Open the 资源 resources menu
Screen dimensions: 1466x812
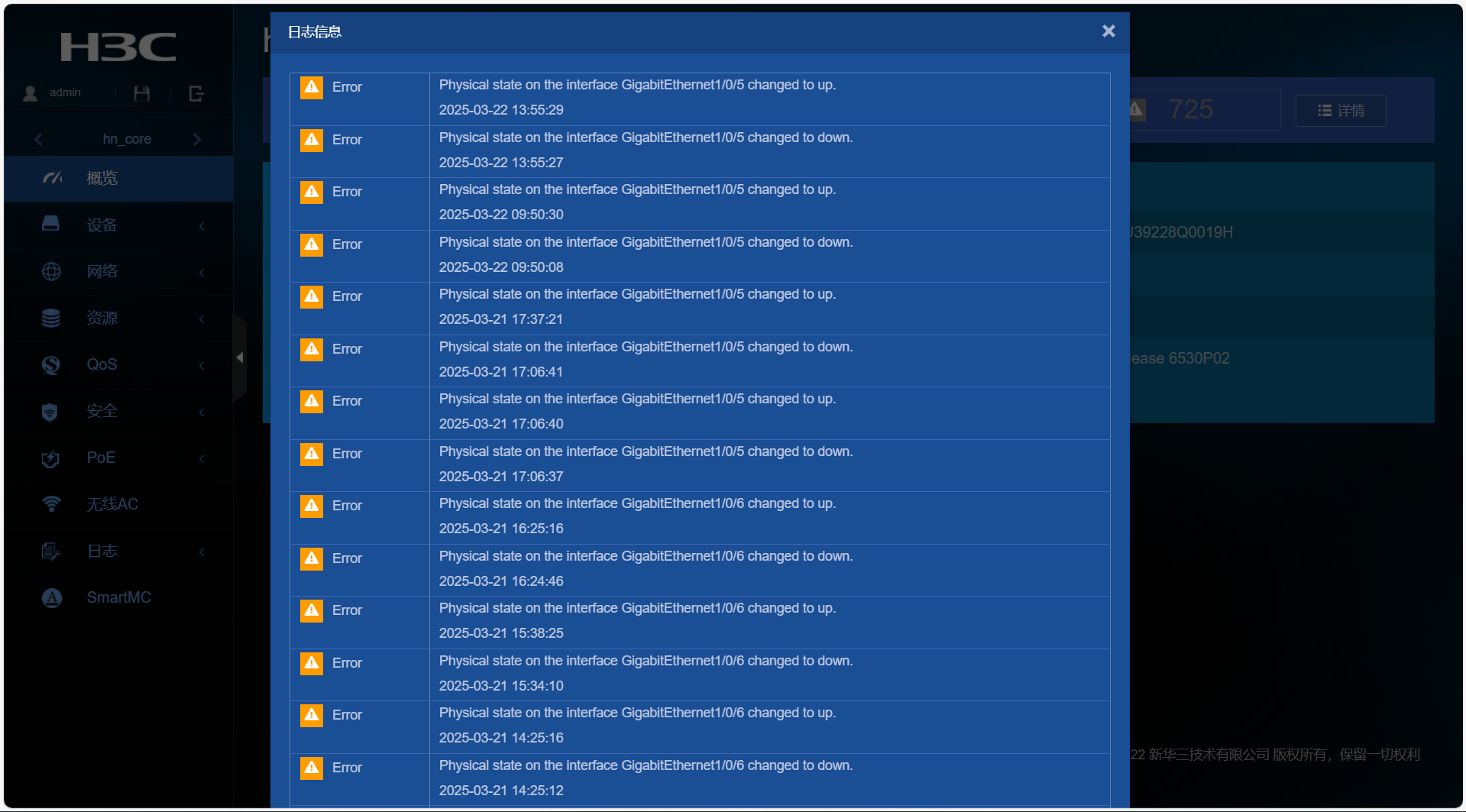[118, 319]
